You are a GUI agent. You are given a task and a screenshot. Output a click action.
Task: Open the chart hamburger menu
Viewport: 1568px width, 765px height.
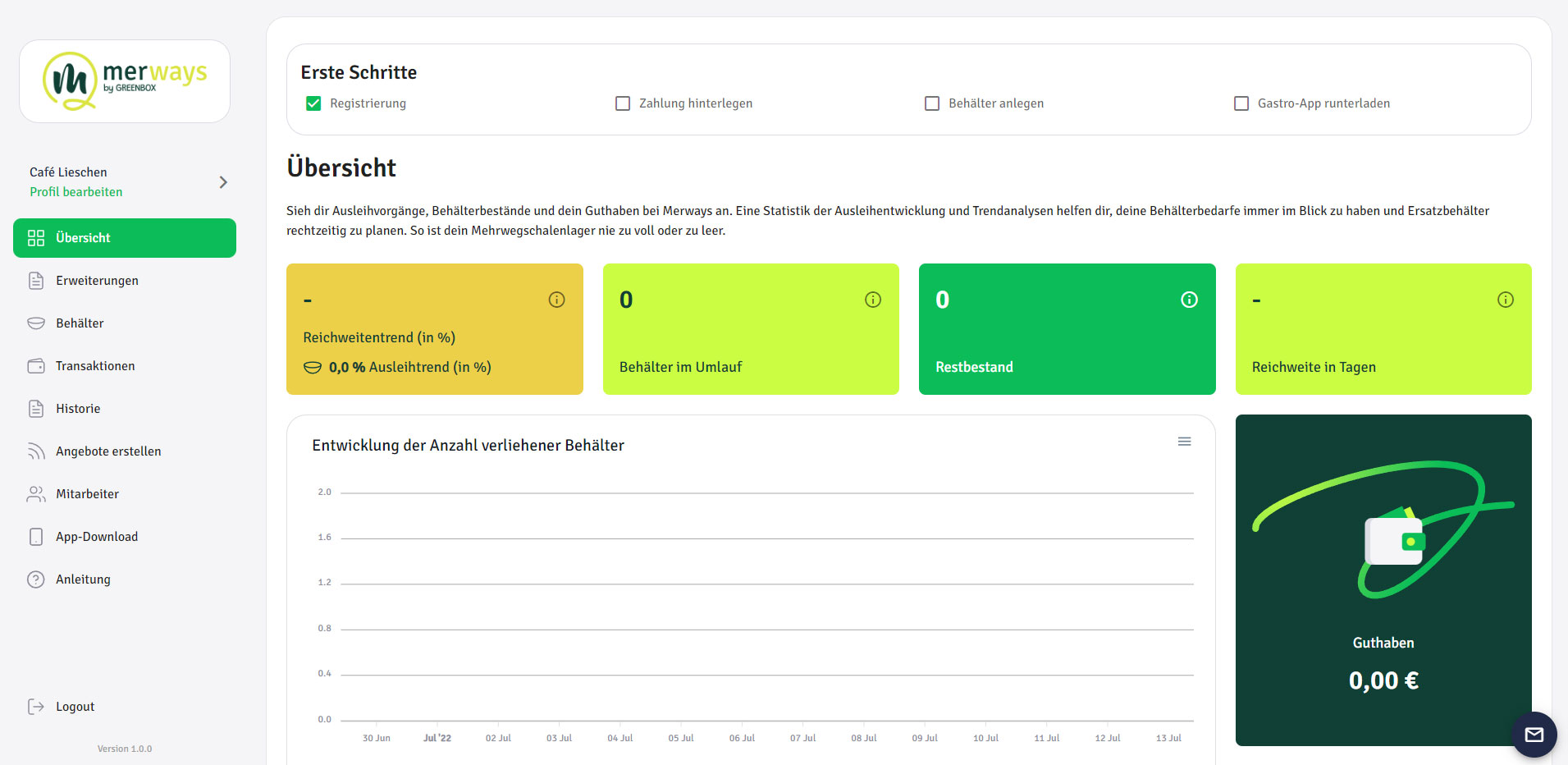pos(1184,442)
